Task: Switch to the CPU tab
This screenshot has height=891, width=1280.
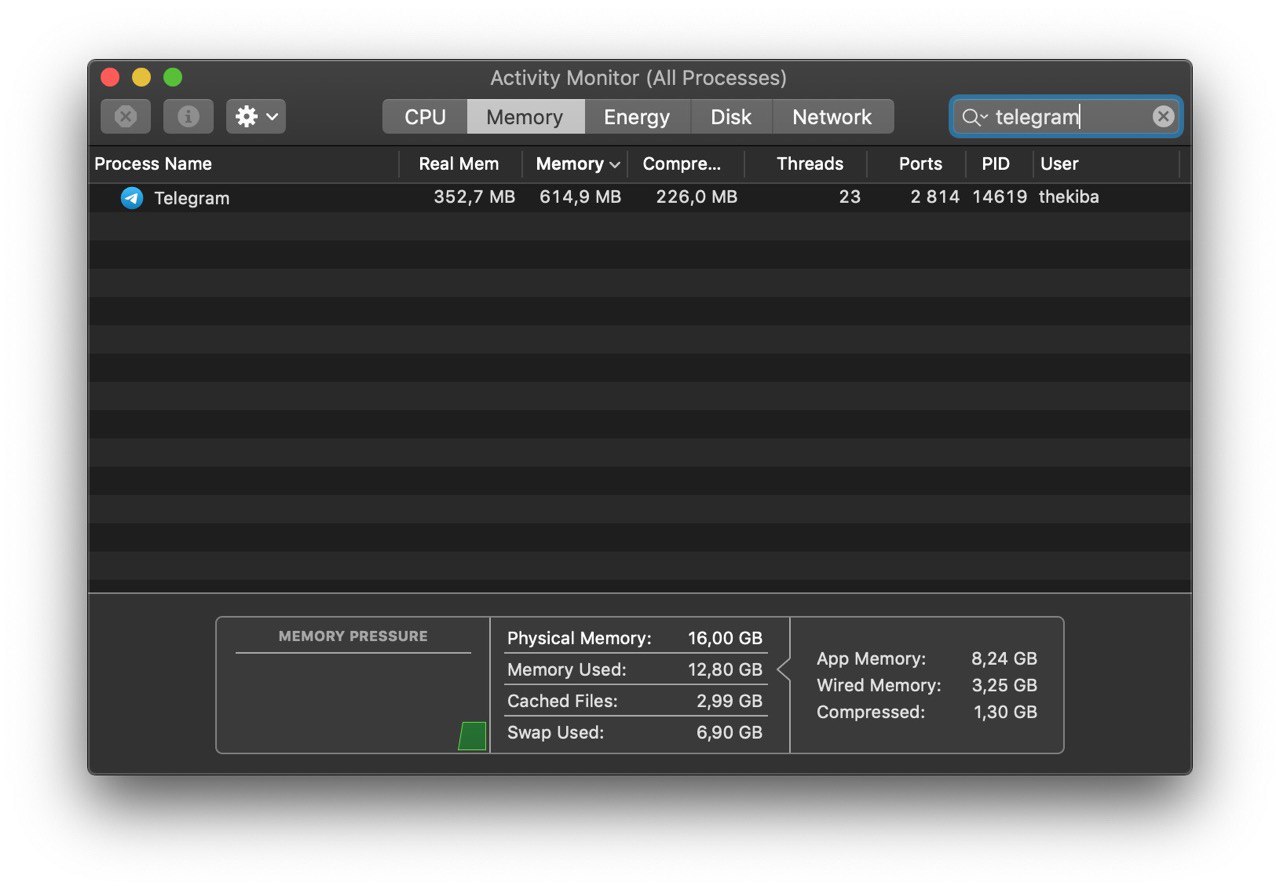Action: [x=425, y=117]
